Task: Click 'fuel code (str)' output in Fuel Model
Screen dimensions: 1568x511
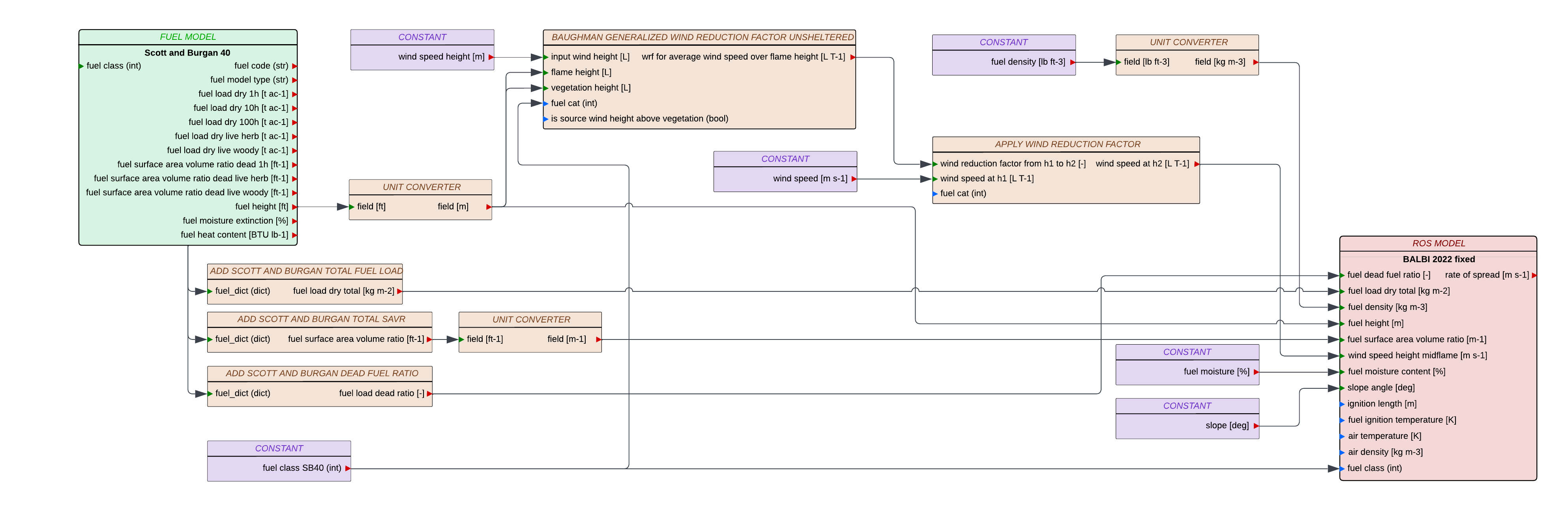Action: point(261,66)
